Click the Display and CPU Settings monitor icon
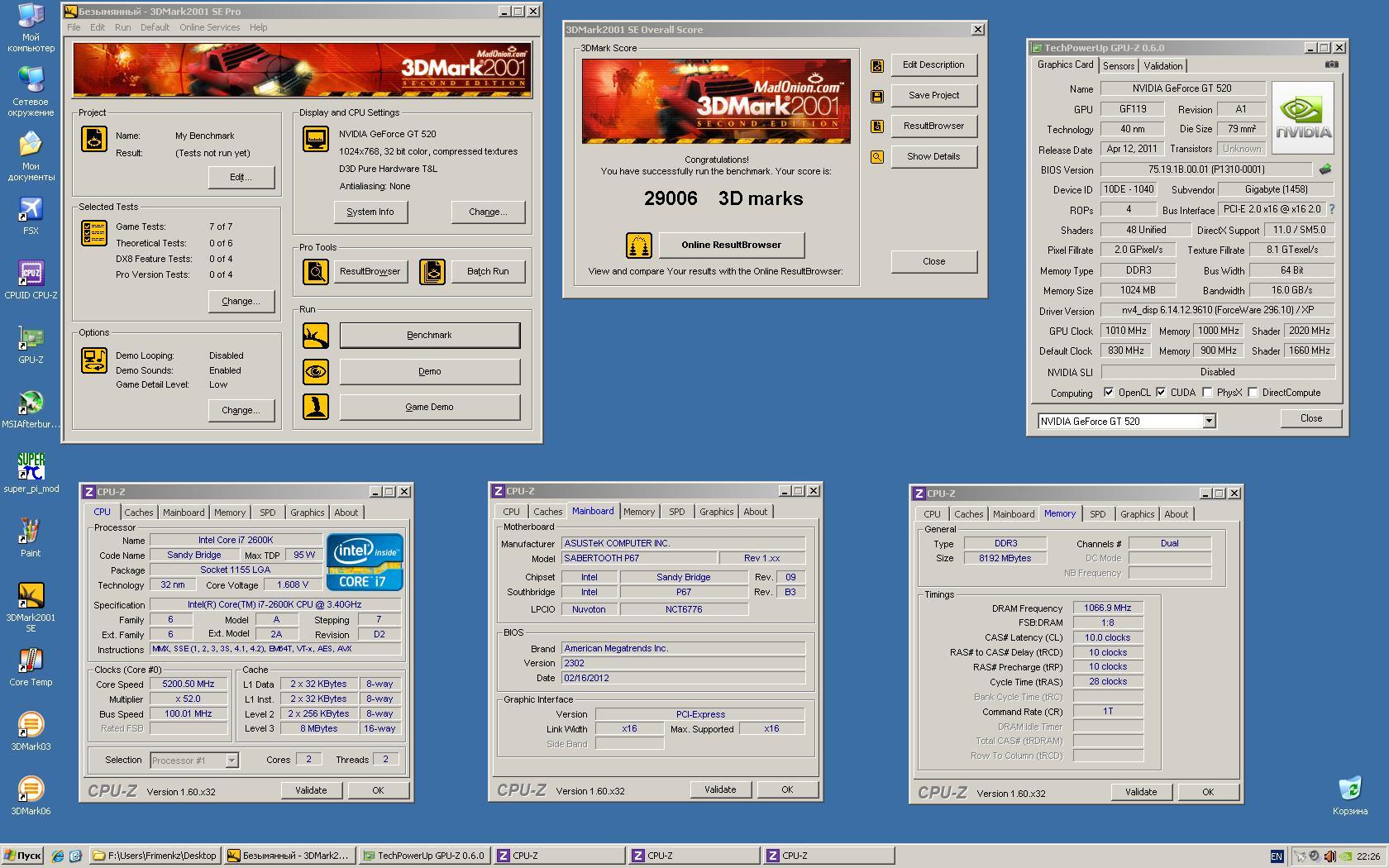Viewport: 1389px width, 868px height. click(x=315, y=139)
